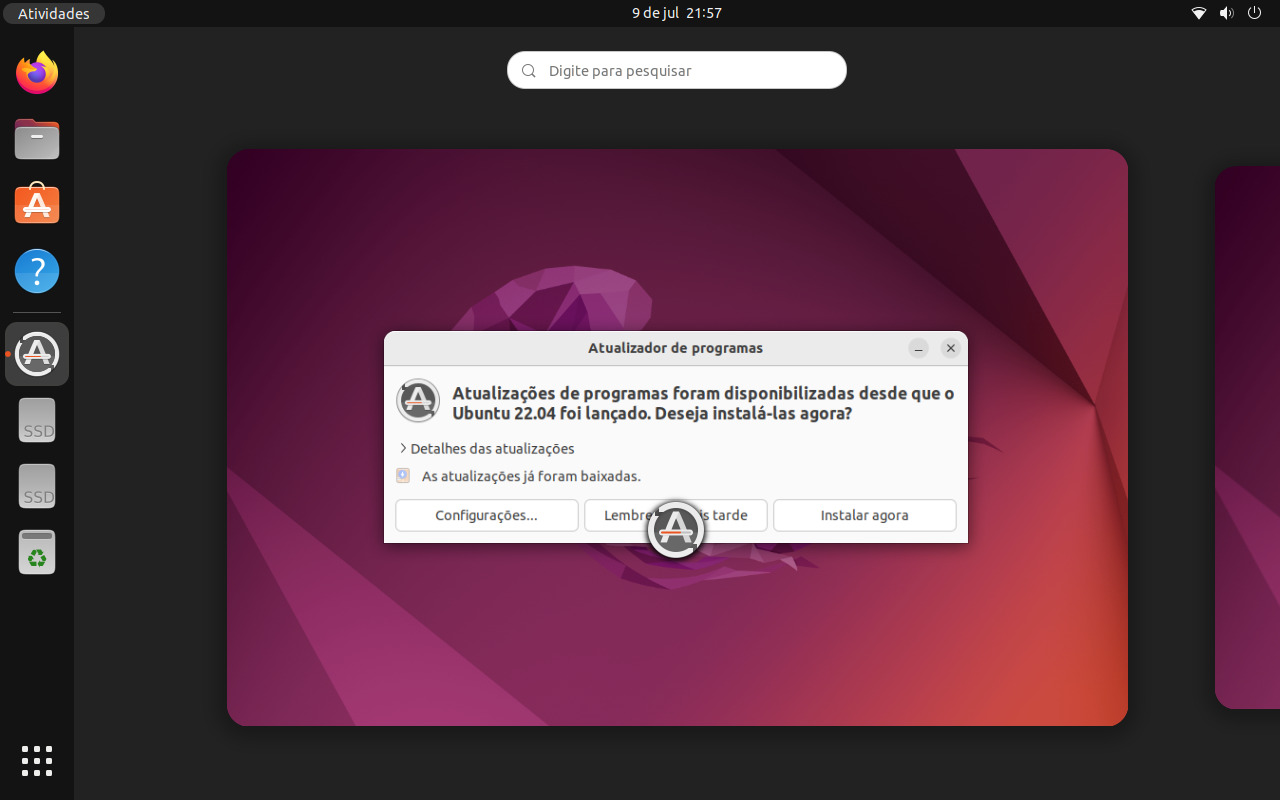Switch to the second workspace thumbnail
Viewport: 1280px width, 800px height.
(x=1247, y=437)
